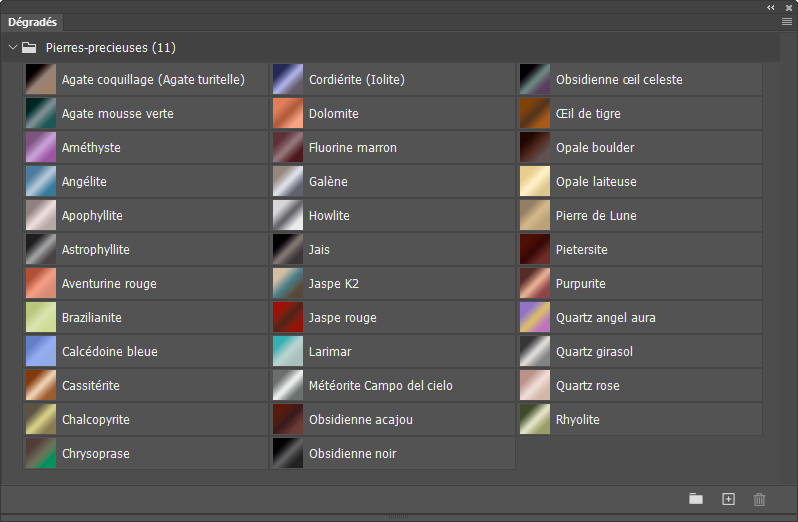The image size is (798, 522).
Task: Click the create new group folder icon
Action: 696,499
